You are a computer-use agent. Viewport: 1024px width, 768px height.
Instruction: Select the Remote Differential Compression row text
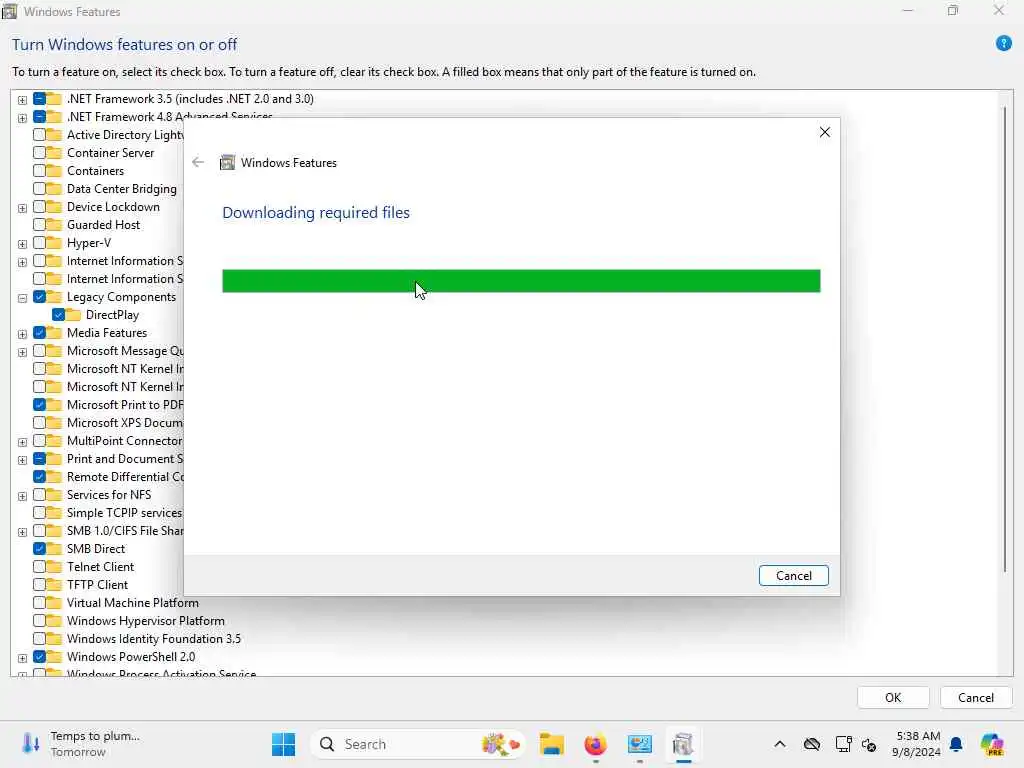click(x=125, y=477)
